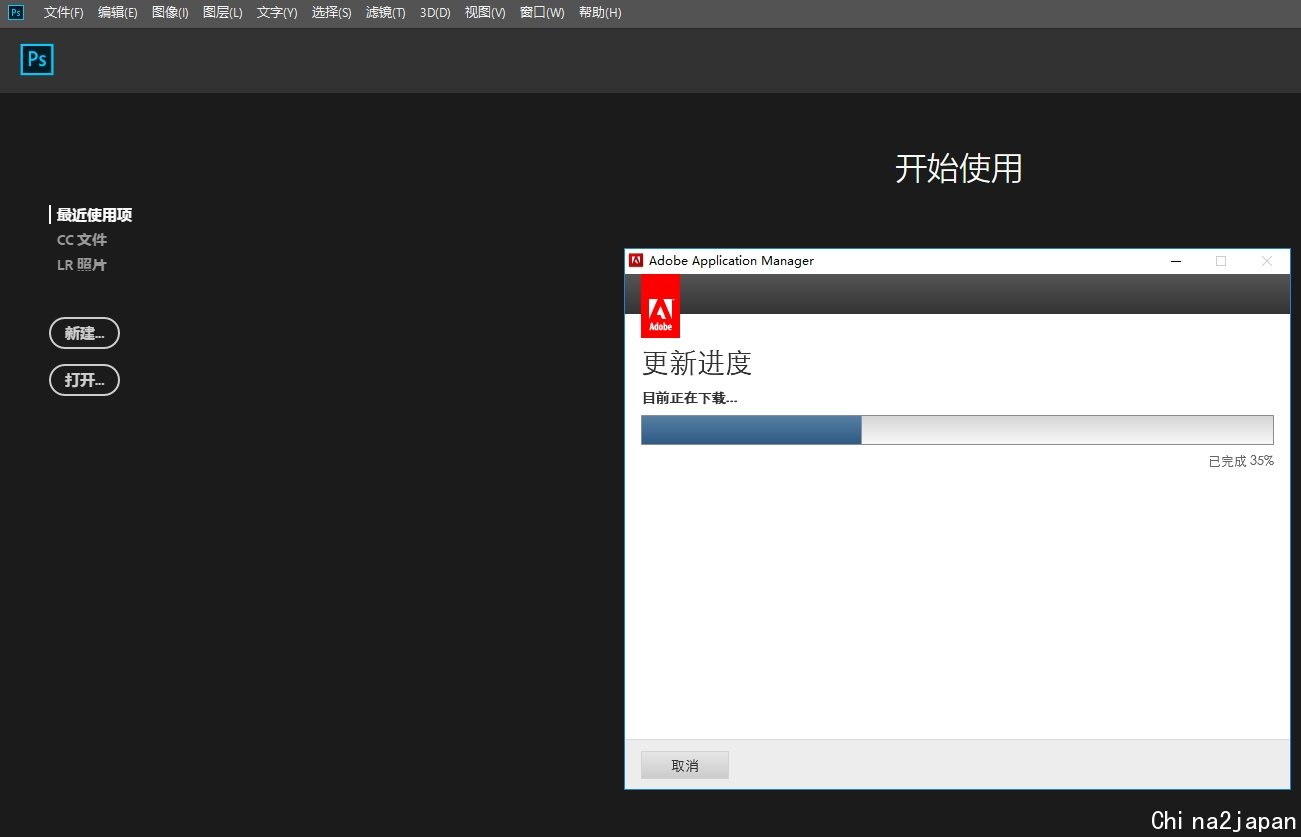Image resolution: width=1301 pixels, height=837 pixels.
Task: Click the 已完成 35% progress label
Action: tap(1241, 461)
